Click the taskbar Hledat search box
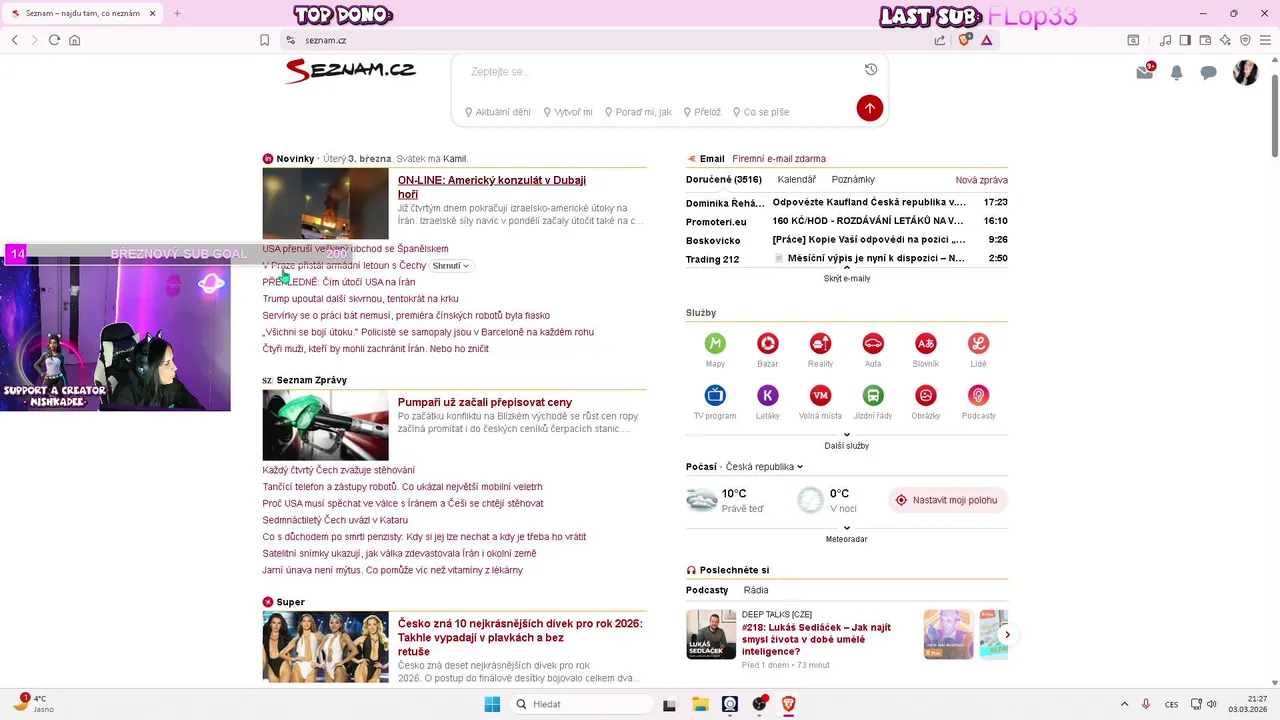The height and width of the screenshot is (720, 1280). pos(583,704)
